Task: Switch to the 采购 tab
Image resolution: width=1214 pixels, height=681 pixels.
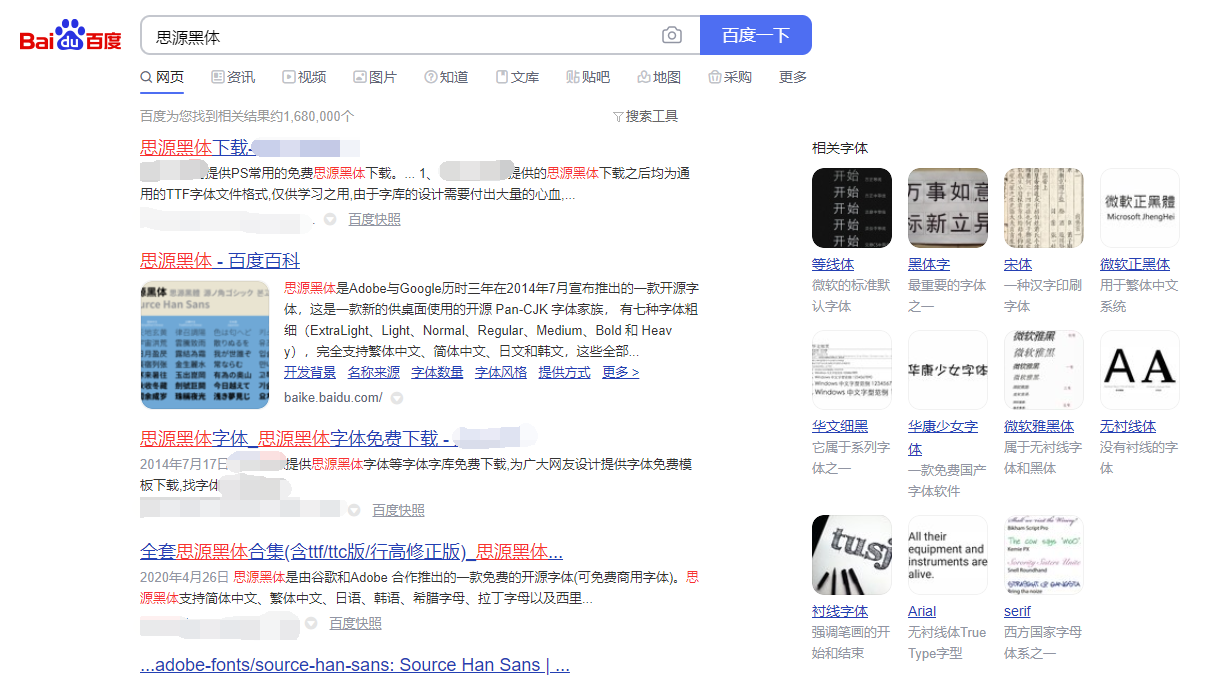Action: (730, 77)
